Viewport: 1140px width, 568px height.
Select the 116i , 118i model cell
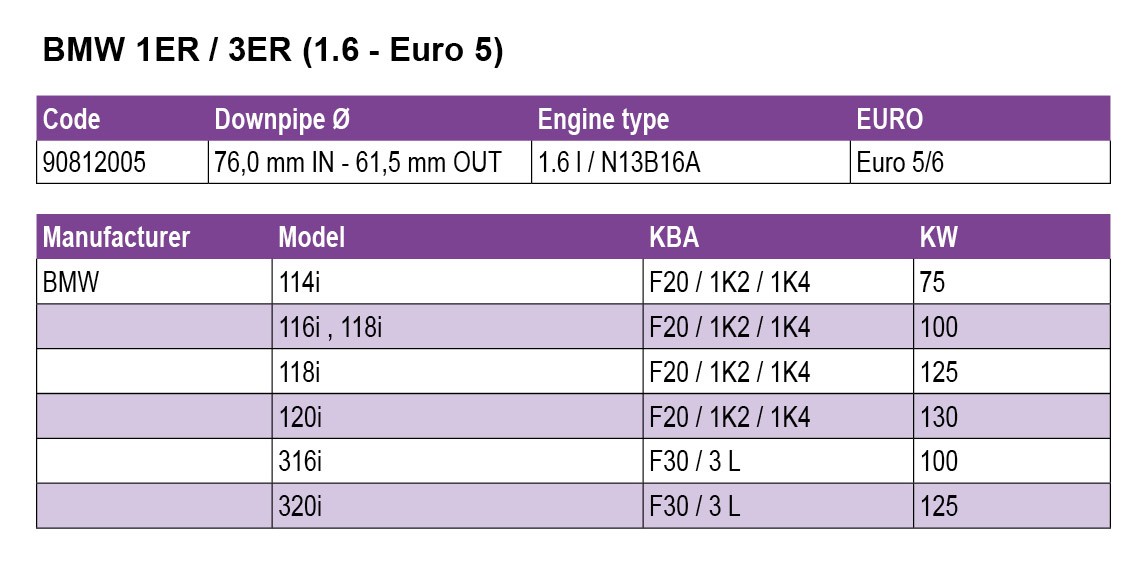(x=330, y=327)
